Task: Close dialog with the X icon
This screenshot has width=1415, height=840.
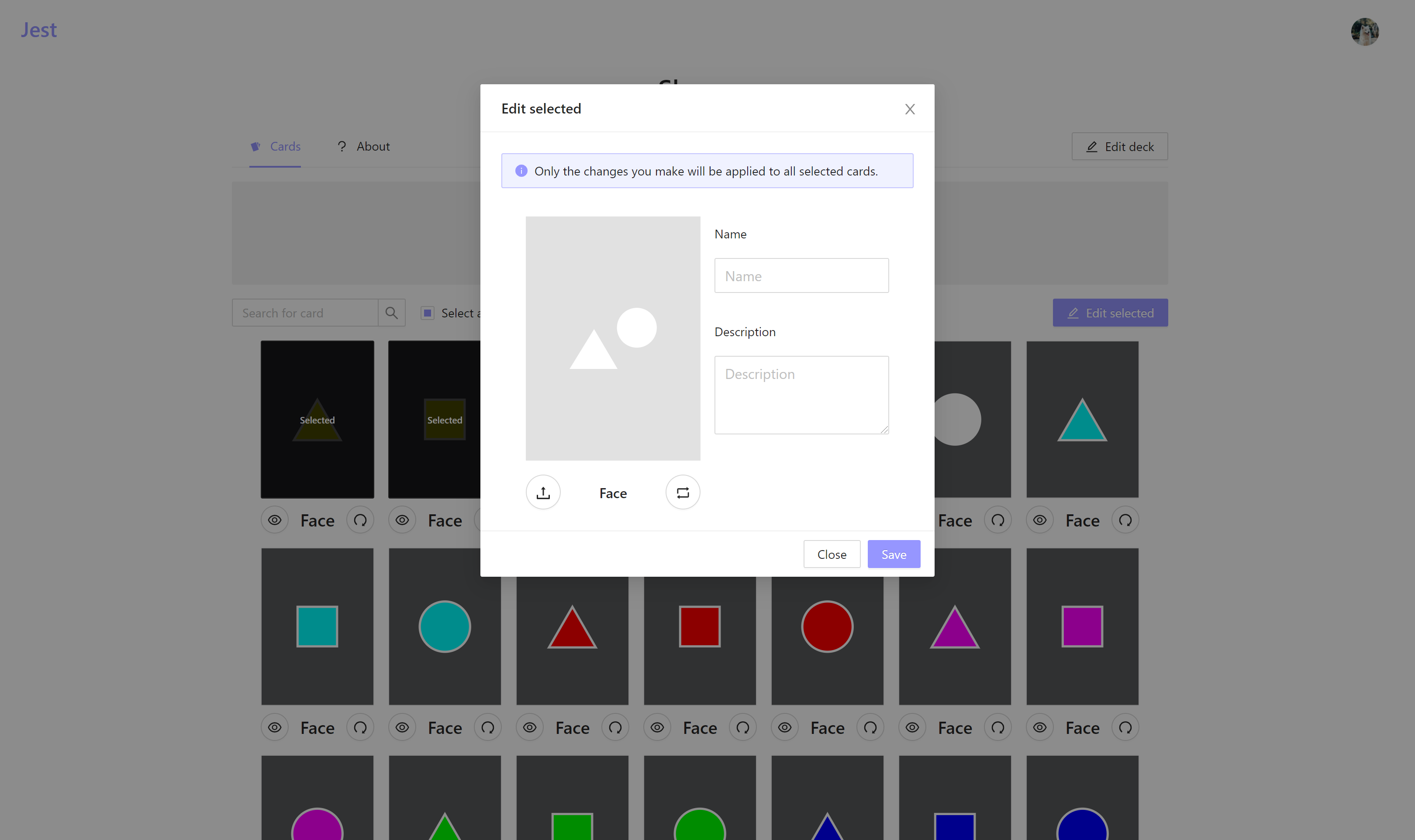Action: pos(909,109)
